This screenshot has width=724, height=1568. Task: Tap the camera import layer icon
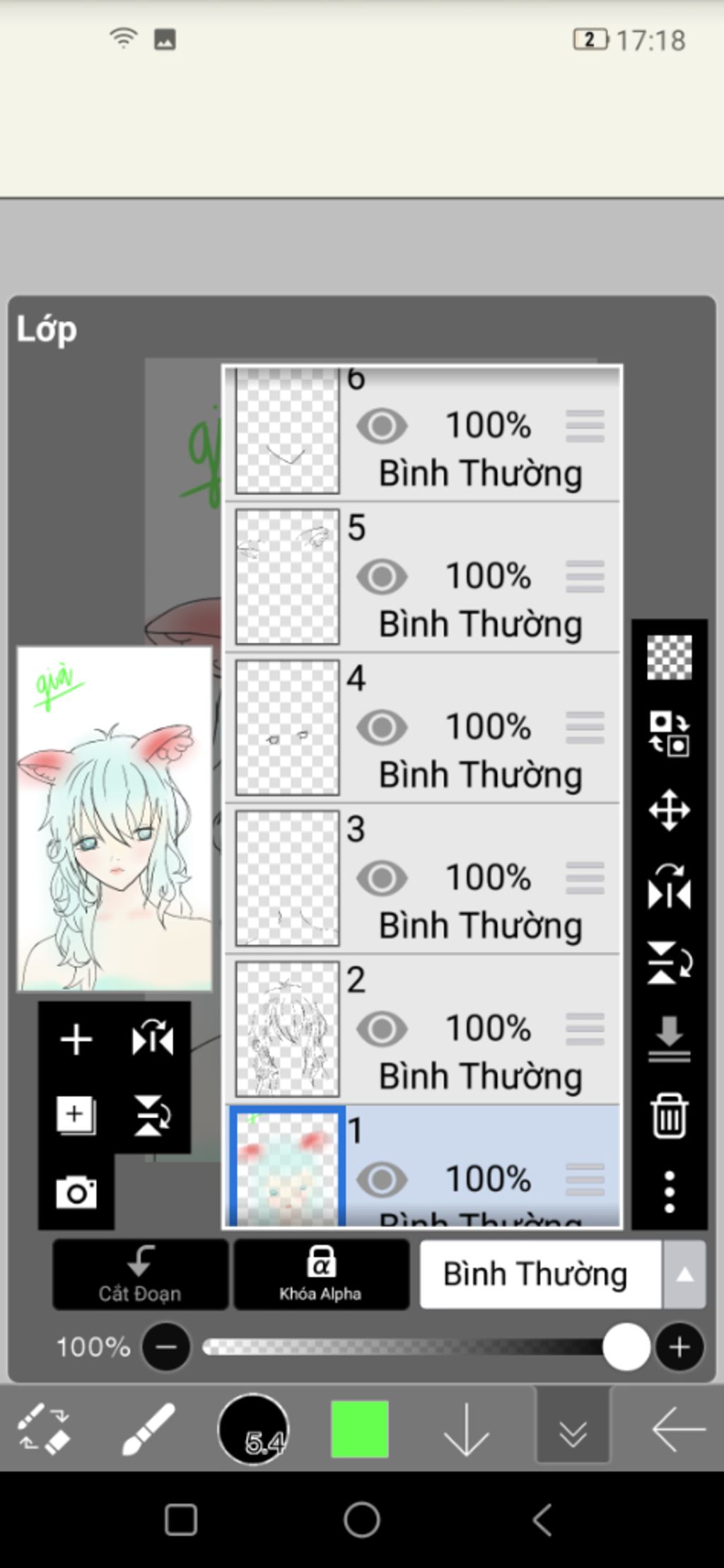(76, 1192)
